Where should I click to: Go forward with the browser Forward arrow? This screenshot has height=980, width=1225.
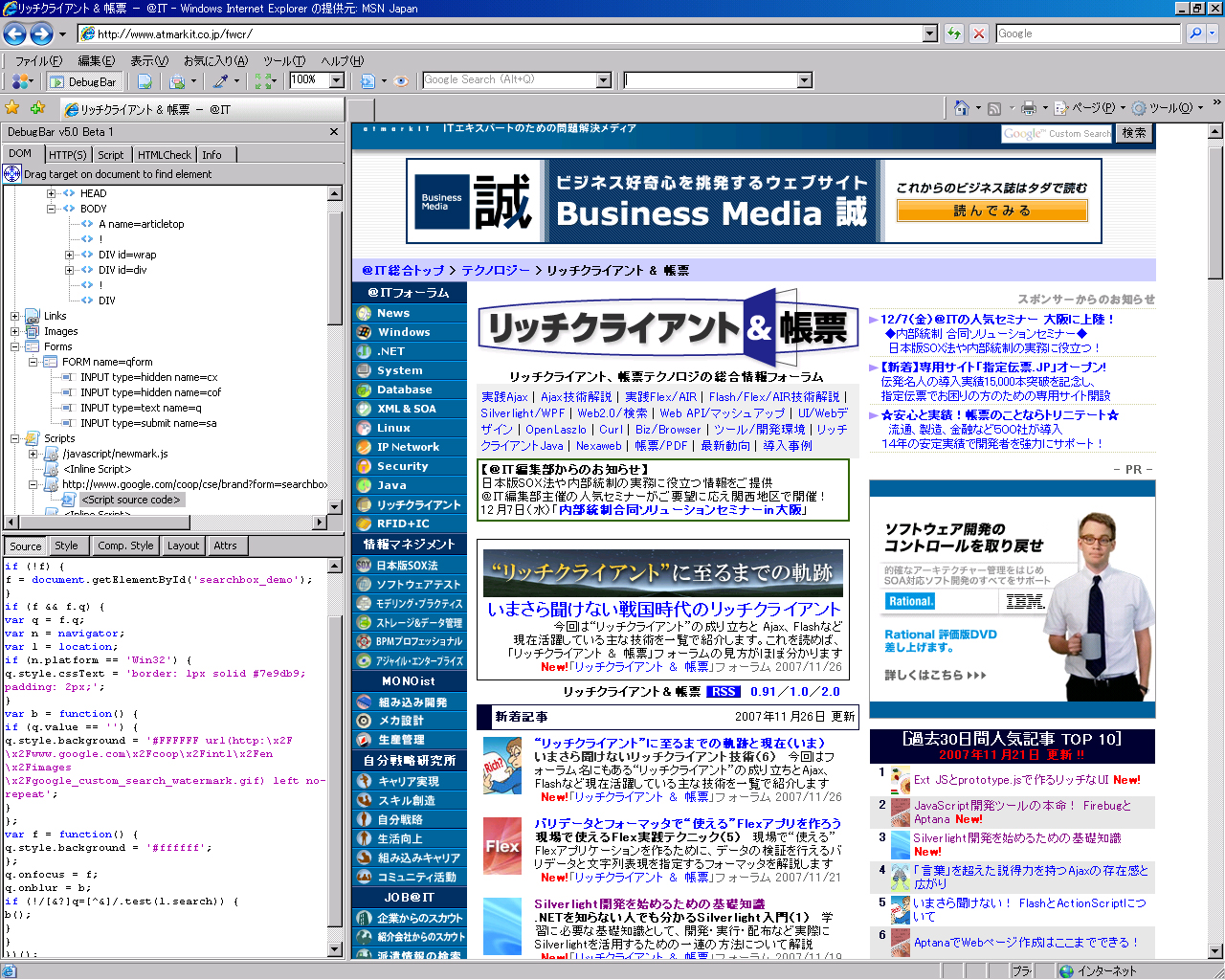pyautogui.click(x=41, y=33)
